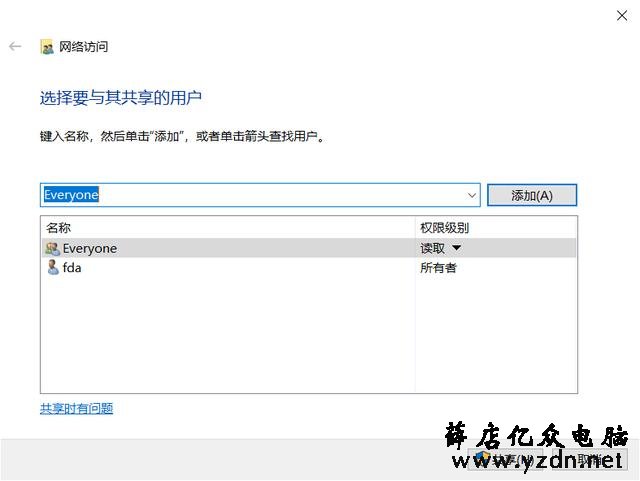This screenshot has height=481, width=640.
Task: Select the fda row in list
Action: pos(309,267)
